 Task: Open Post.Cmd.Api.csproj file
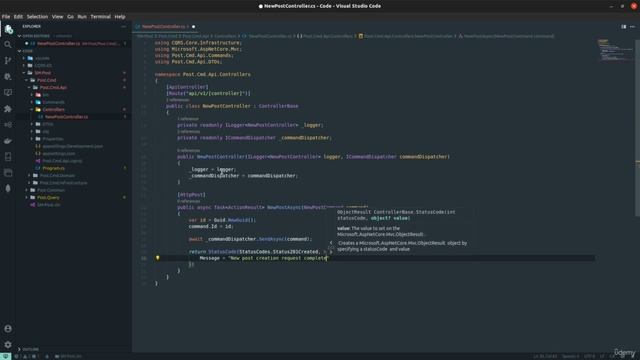point(62,161)
